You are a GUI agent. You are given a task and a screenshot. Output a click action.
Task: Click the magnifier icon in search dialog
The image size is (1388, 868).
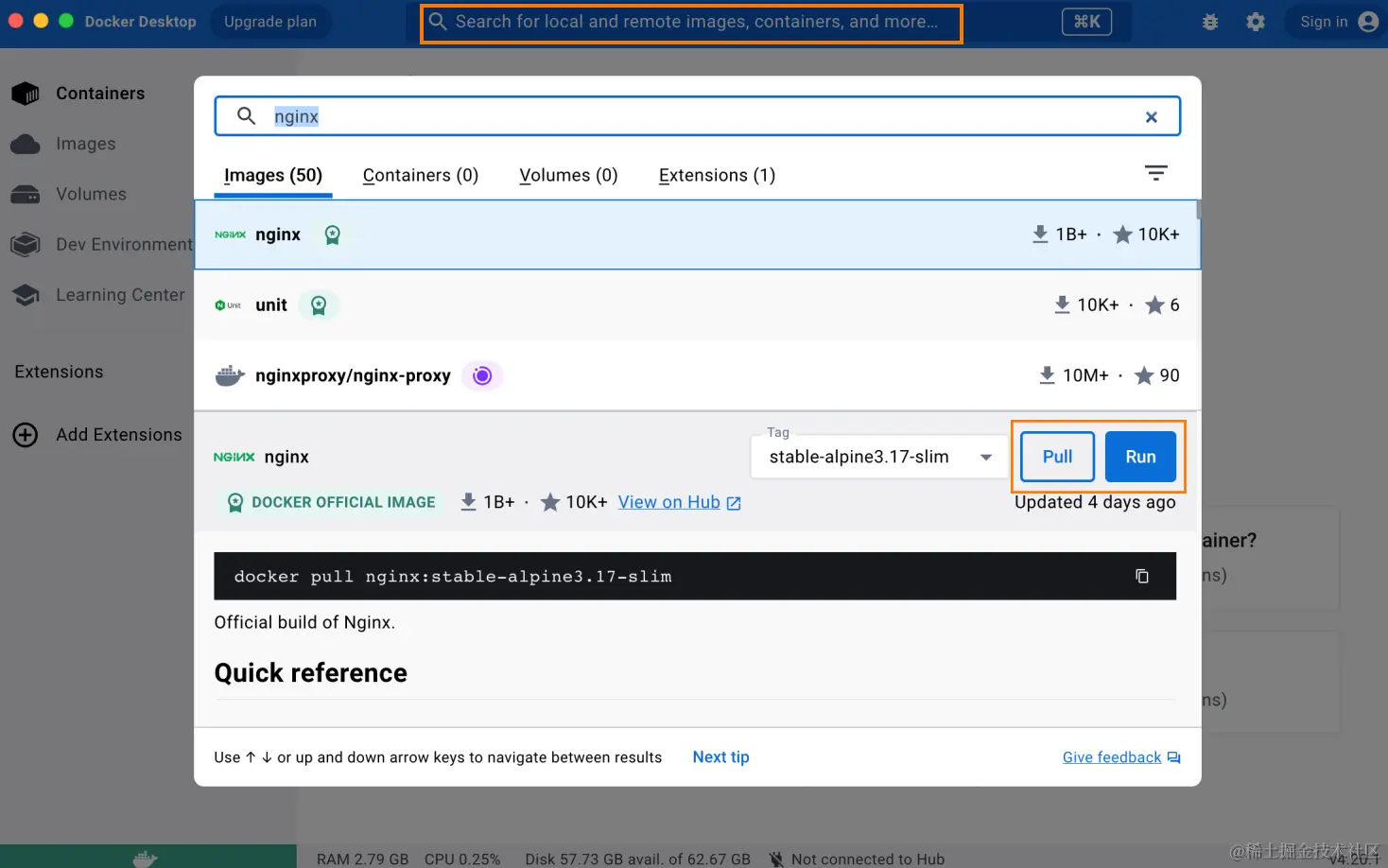pyautogui.click(x=246, y=116)
